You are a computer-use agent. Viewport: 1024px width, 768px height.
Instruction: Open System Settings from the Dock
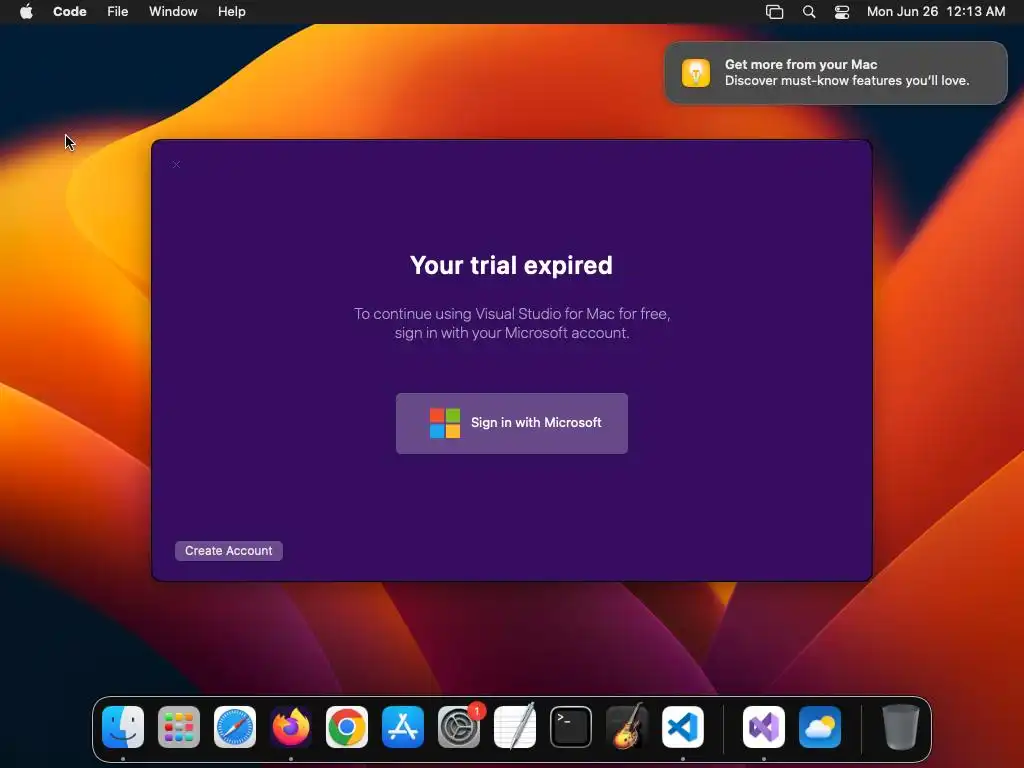[x=459, y=727]
